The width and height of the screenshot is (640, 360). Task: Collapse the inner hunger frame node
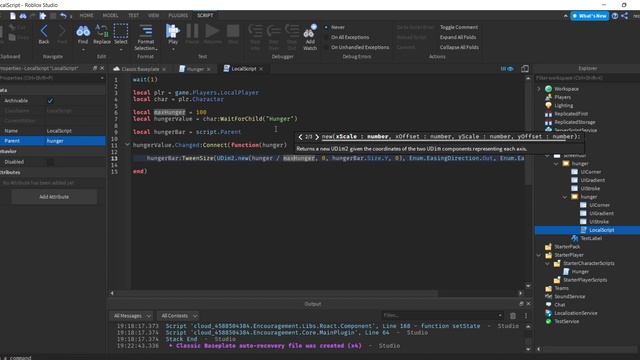565,197
